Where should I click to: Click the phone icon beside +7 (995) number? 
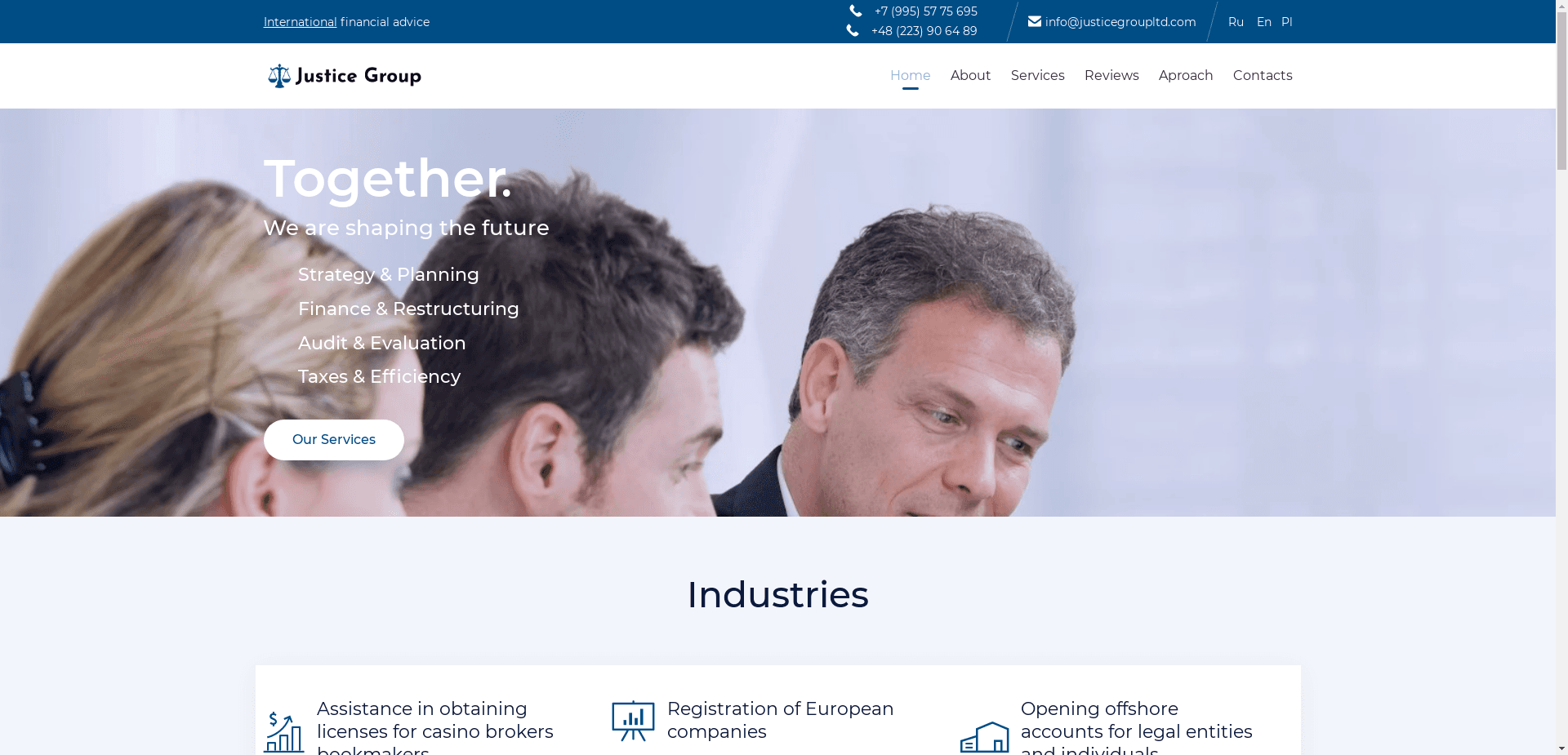(856, 11)
